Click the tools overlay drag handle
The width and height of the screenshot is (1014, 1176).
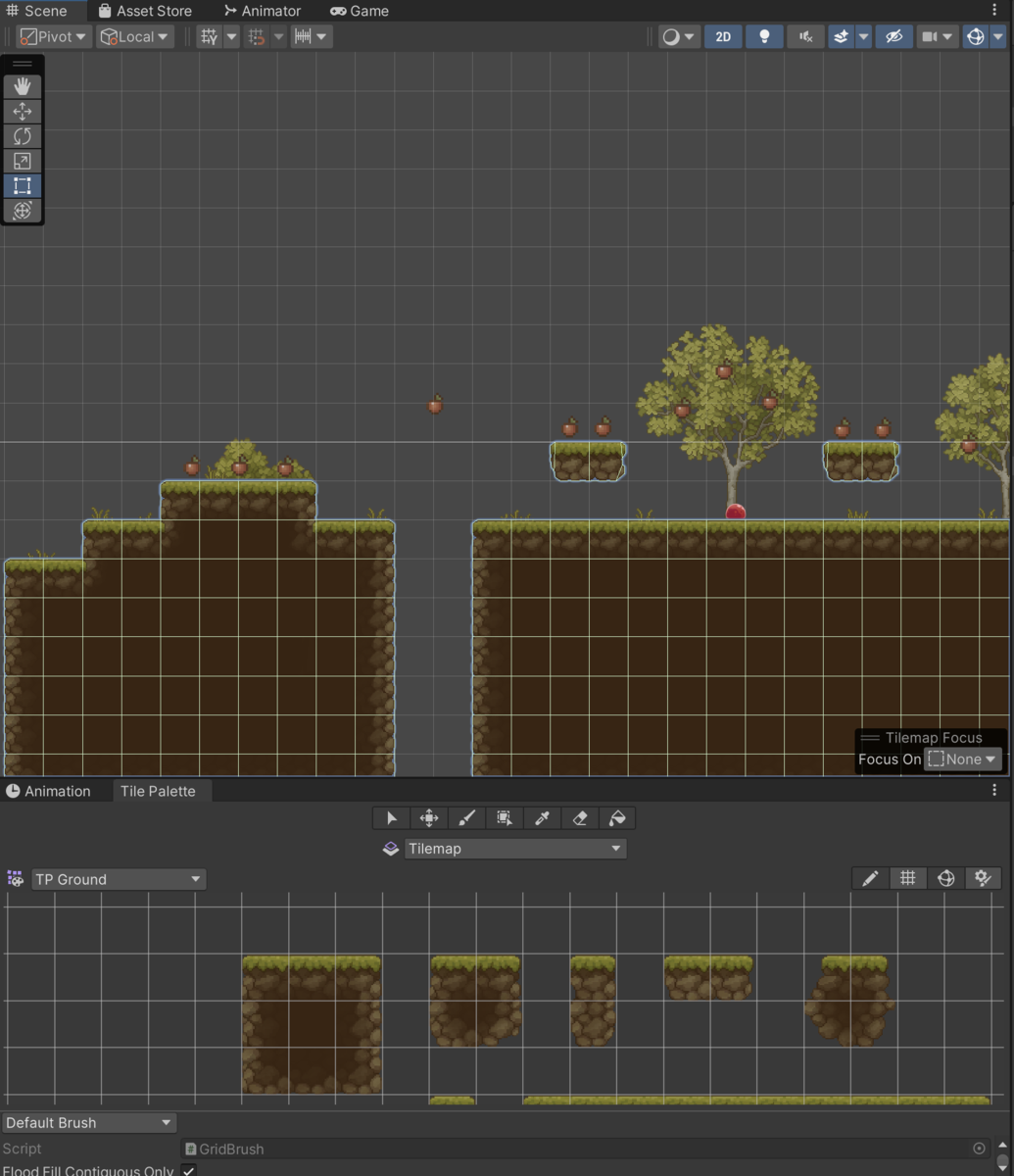23,64
